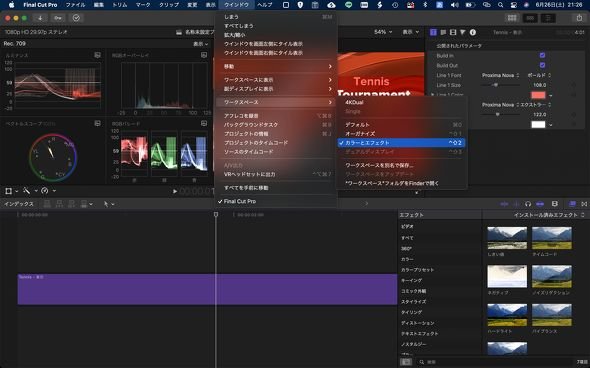Image resolution: width=590 pixels, height=368 pixels.
Task: Click the share export icon
Action: point(579,18)
